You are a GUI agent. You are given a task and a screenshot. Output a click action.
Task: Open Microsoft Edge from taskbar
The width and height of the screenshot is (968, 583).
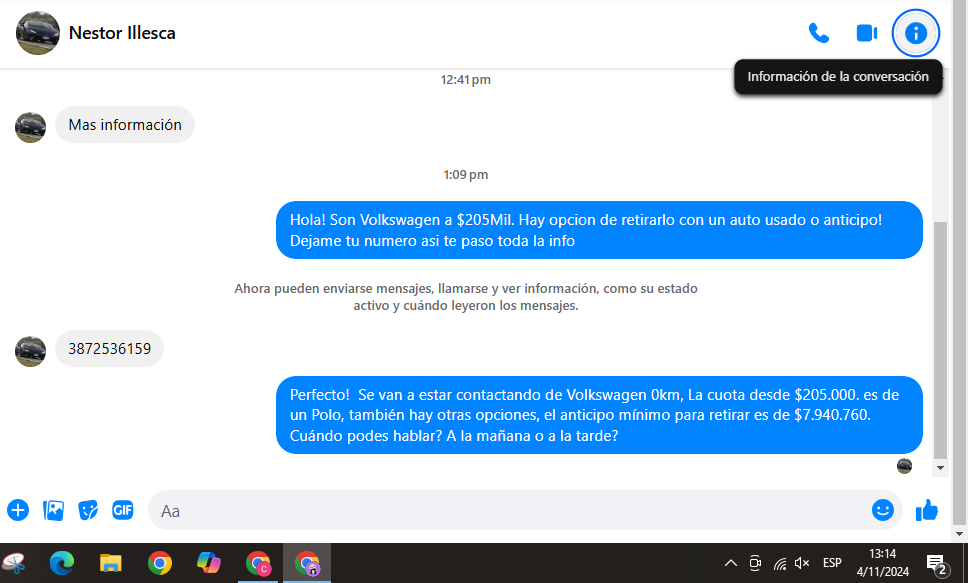point(62,563)
